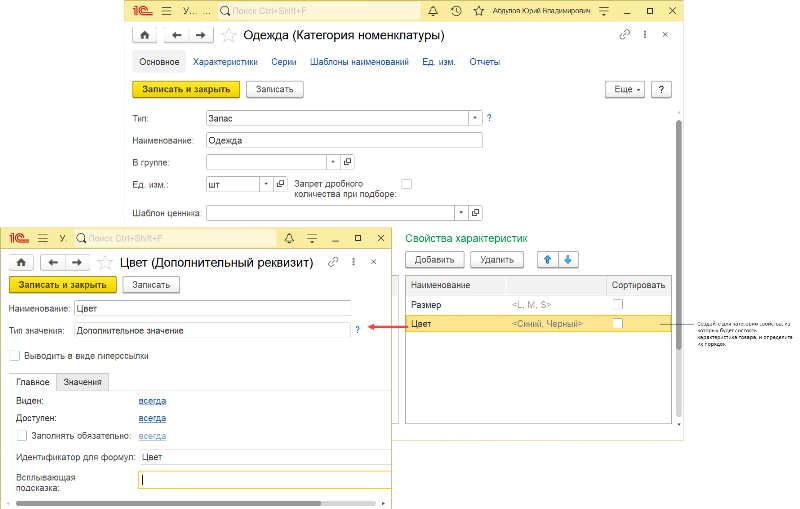The width and height of the screenshot is (800, 509).
Task: Open settings lines icon in Одежда title bar
Action: point(604,11)
